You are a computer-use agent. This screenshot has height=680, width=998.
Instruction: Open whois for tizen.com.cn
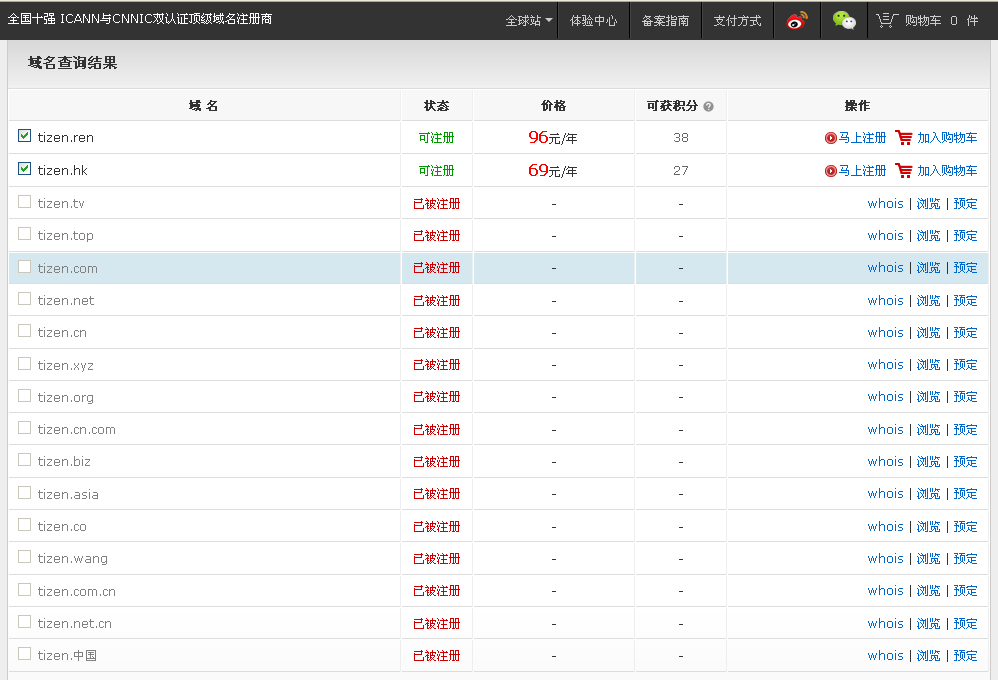(885, 591)
